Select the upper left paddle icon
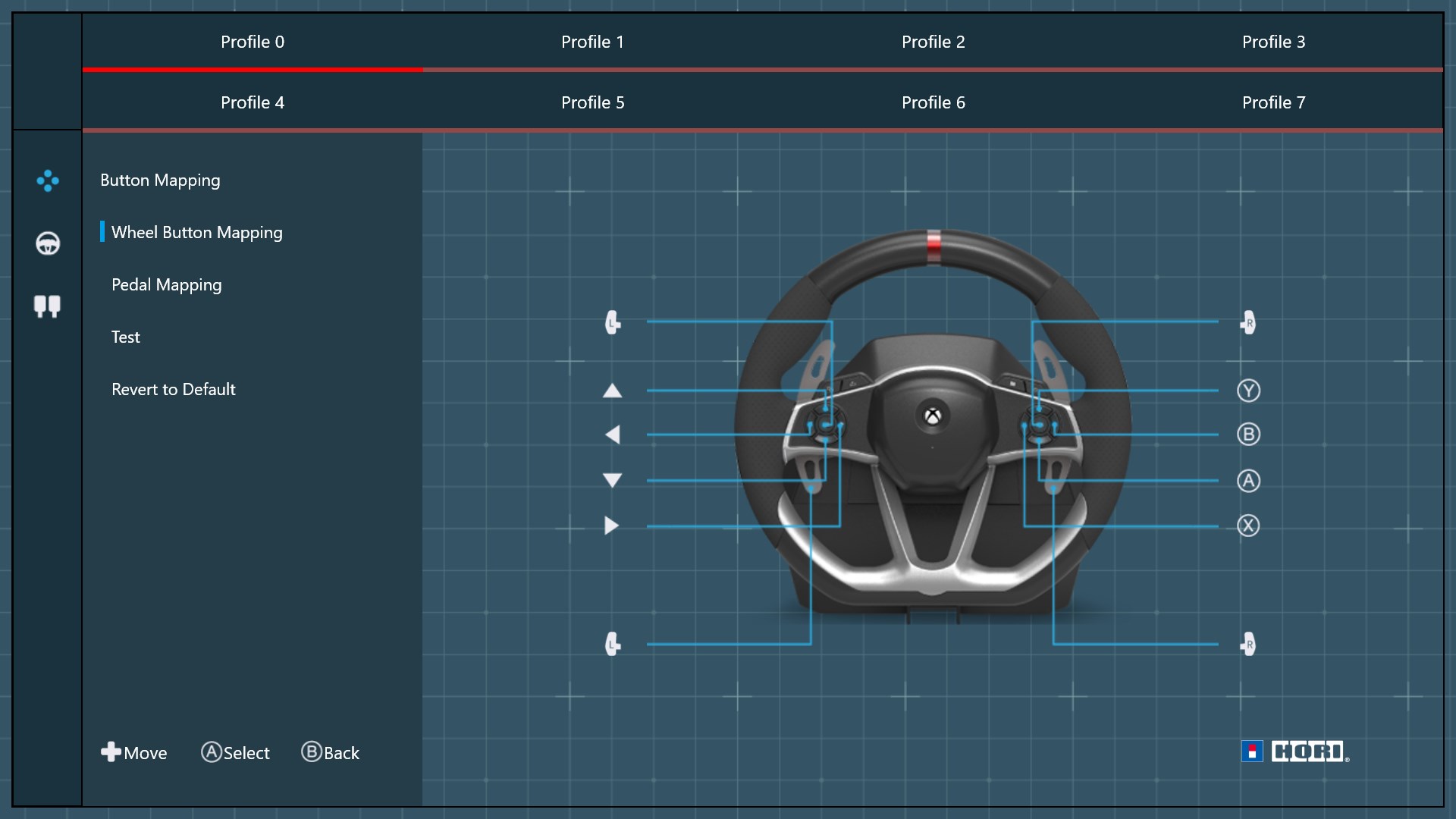This screenshot has width=1456, height=819. pyautogui.click(x=613, y=323)
